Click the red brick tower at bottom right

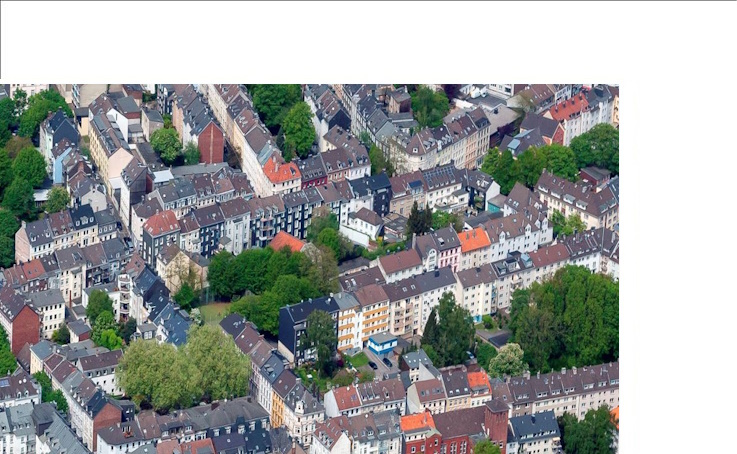[x=496, y=425]
